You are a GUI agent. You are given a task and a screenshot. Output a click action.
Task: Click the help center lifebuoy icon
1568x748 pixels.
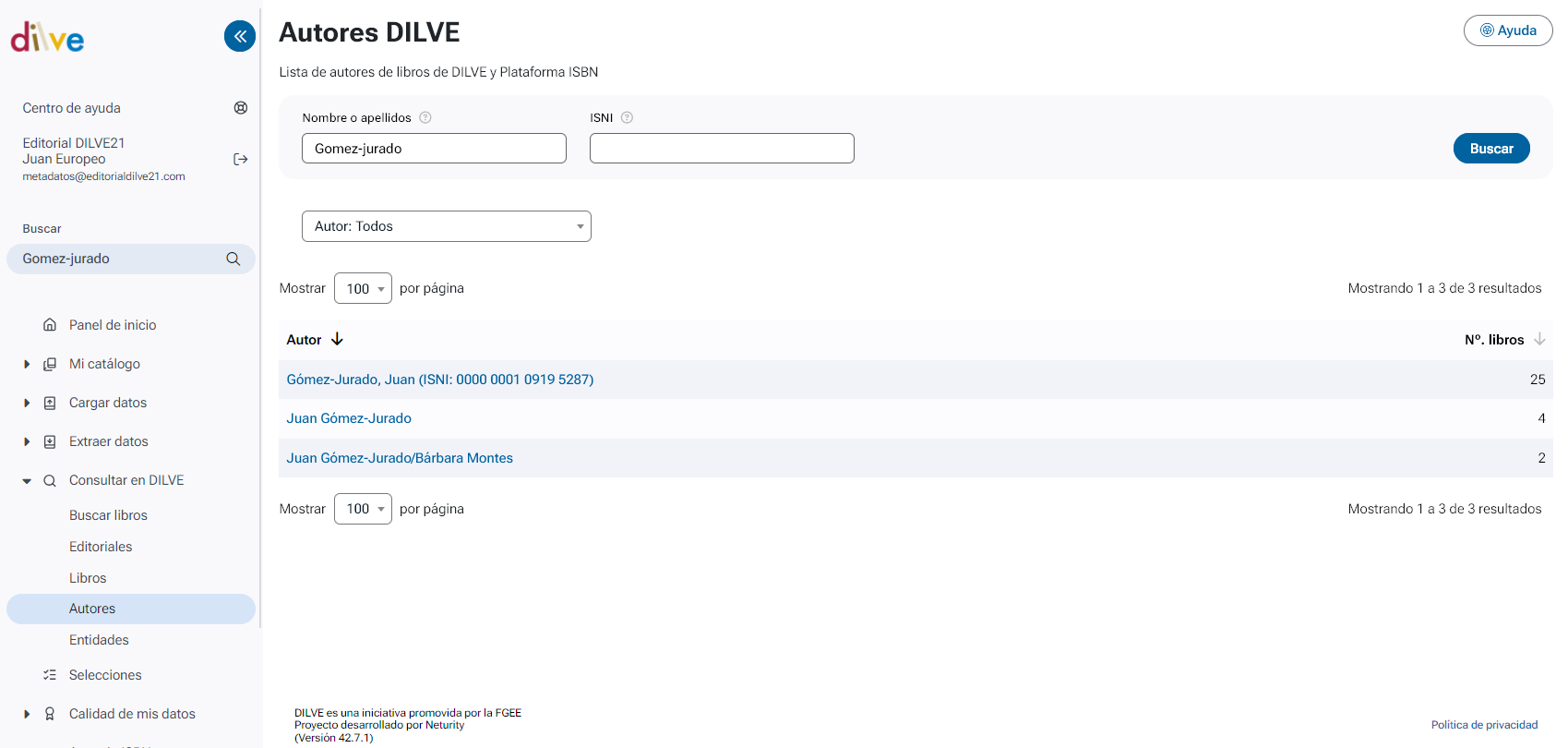click(241, 108)
